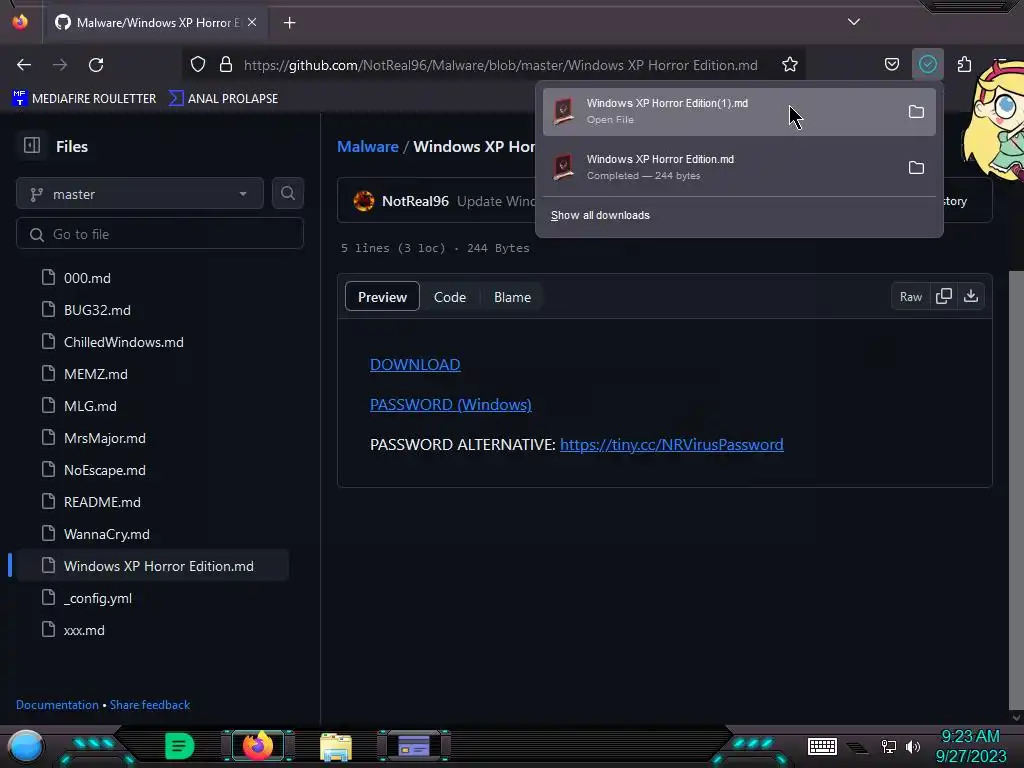Viewport: 1024px width, 768px height.
Task: Switch to the Blame tab
Action: 513,297
